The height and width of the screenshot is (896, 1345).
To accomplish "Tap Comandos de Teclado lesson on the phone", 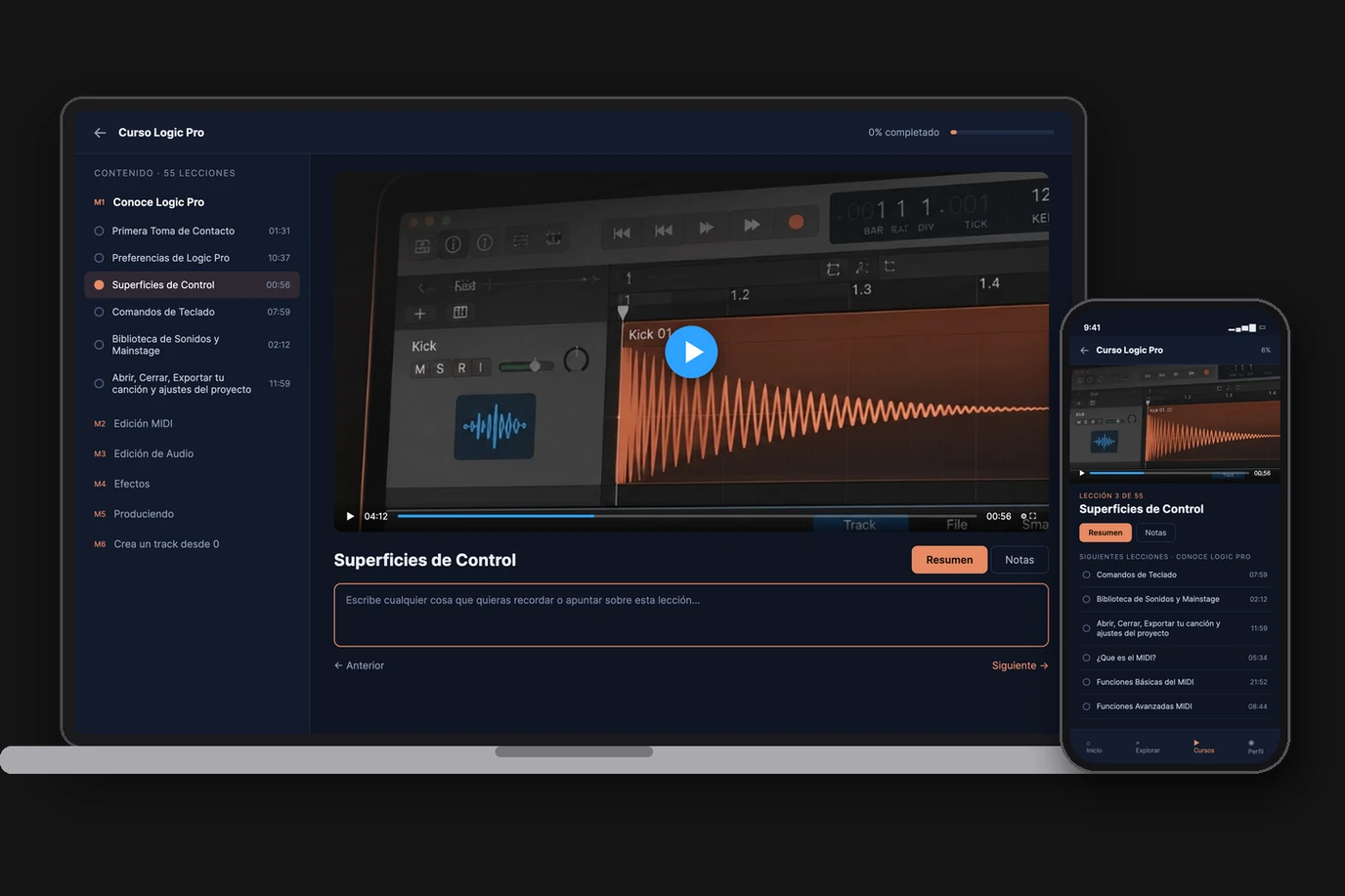I will 1175,575.
